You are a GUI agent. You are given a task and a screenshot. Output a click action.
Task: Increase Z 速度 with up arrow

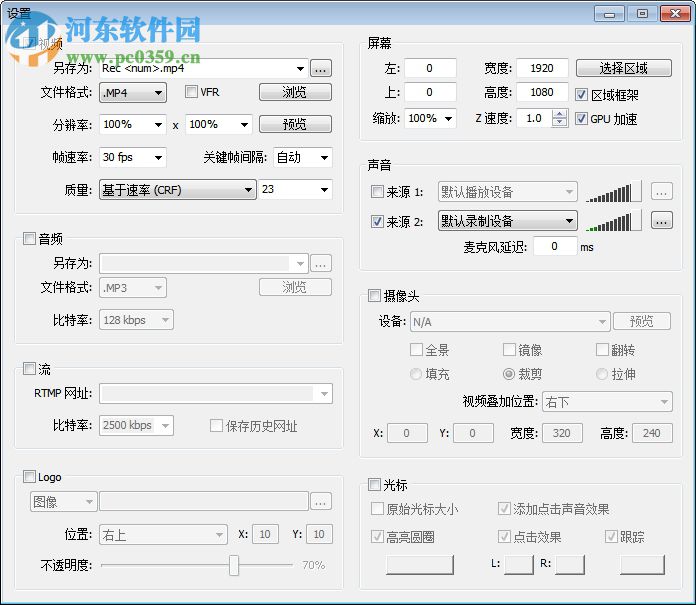(560, 114)
